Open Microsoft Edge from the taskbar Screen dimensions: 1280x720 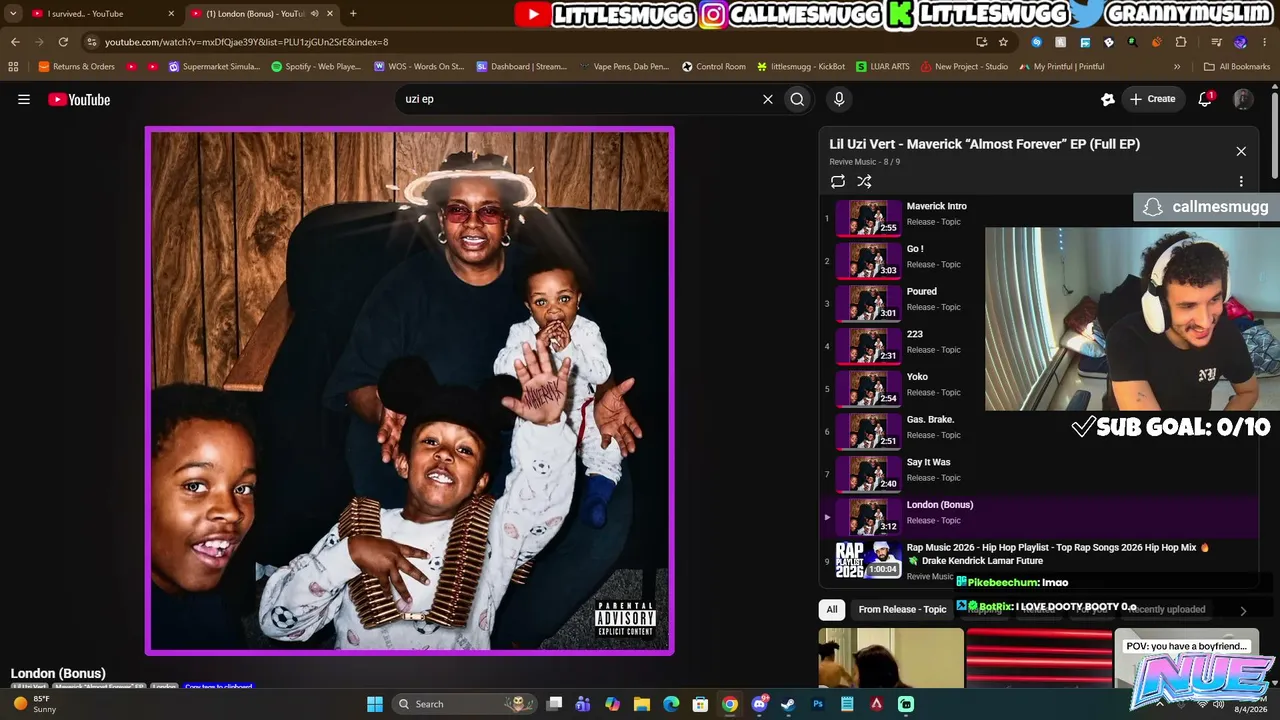coord(671,704)
